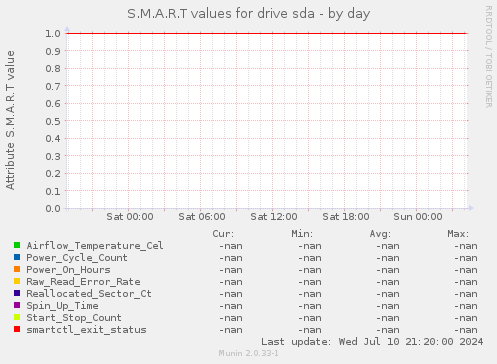
Task: Click the 0.0 y-axis value
Action: tap(53, 209)
